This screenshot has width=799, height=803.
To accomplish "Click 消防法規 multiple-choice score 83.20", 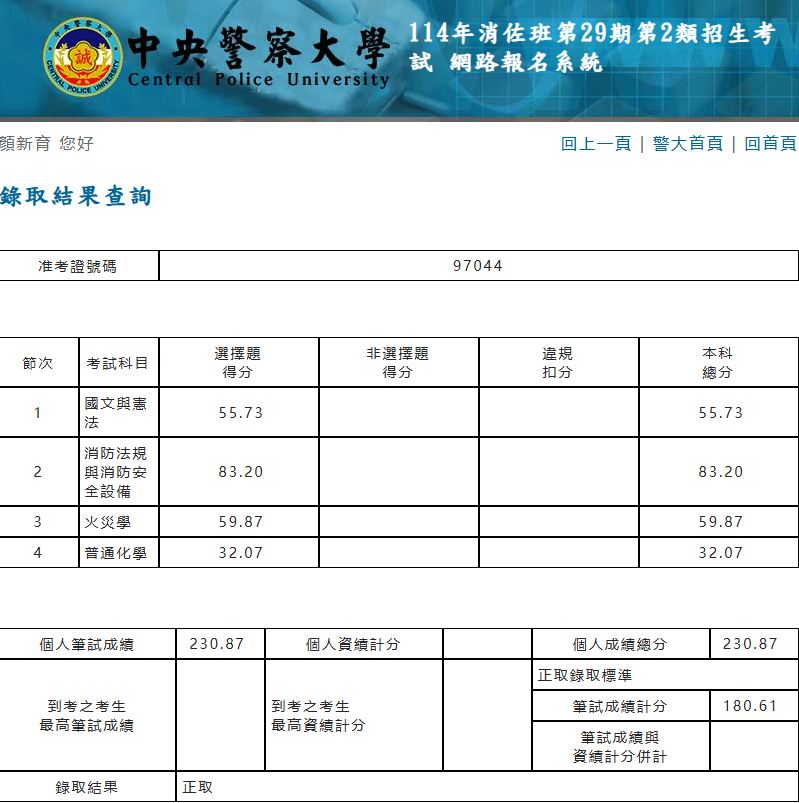I will [x=240, y=472].
